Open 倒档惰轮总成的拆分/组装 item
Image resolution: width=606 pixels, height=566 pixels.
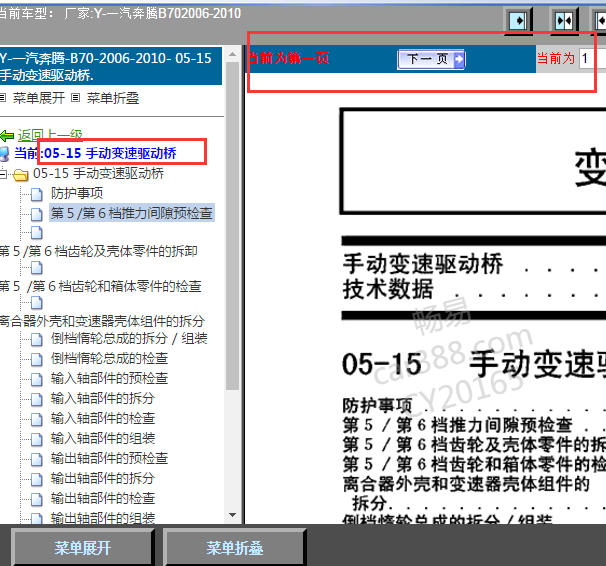coord(129,338)
